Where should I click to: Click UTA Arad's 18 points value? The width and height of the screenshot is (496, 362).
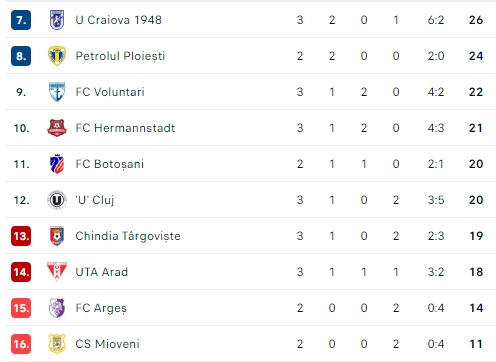476,272
